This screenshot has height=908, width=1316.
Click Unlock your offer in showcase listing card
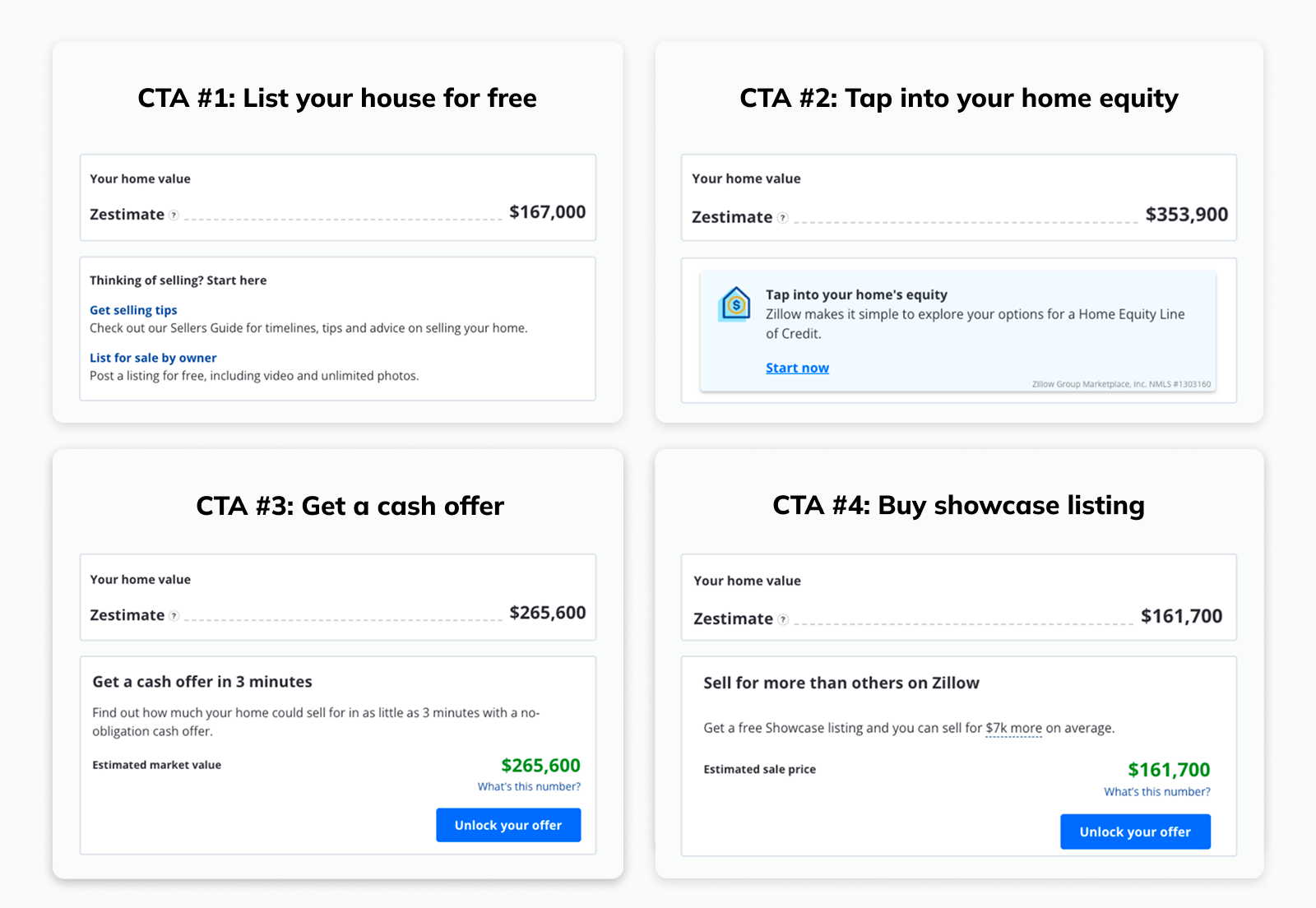1135,832
